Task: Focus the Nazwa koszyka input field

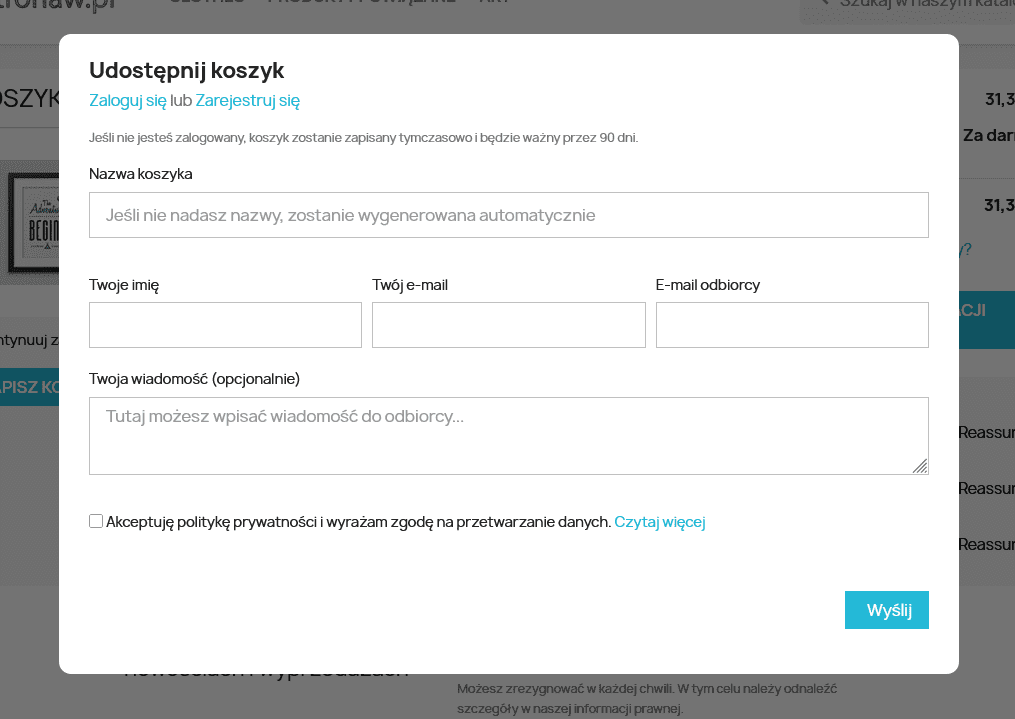Action: tap(508, 215)
